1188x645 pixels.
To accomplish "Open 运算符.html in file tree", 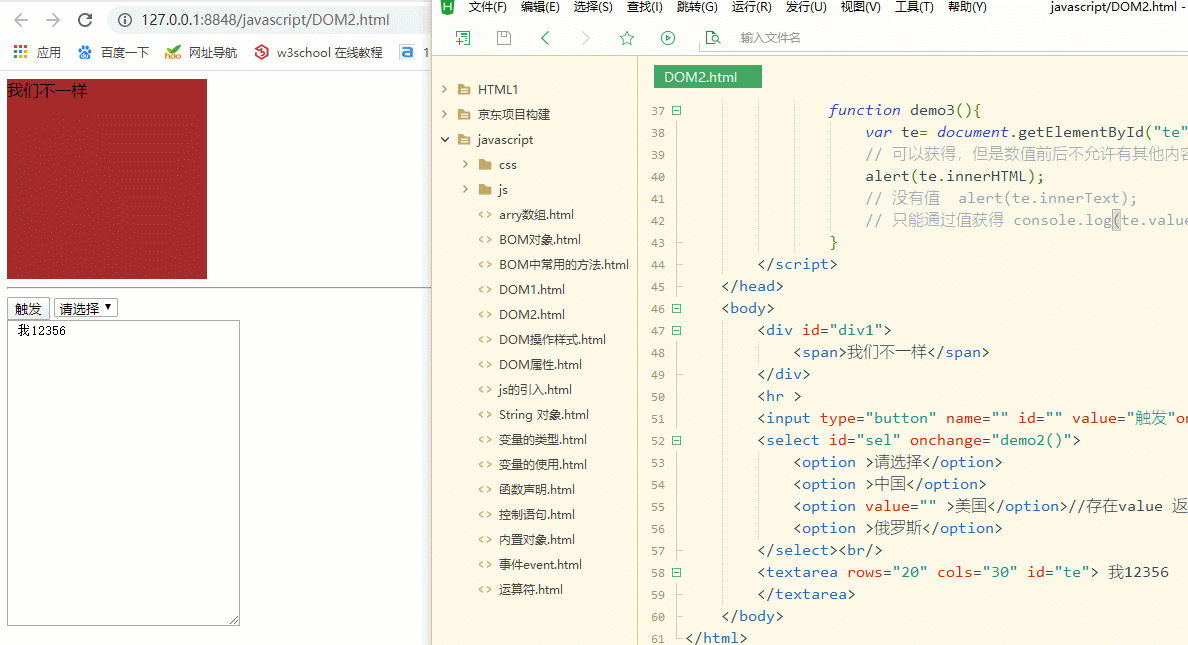I will click(530, 590).
